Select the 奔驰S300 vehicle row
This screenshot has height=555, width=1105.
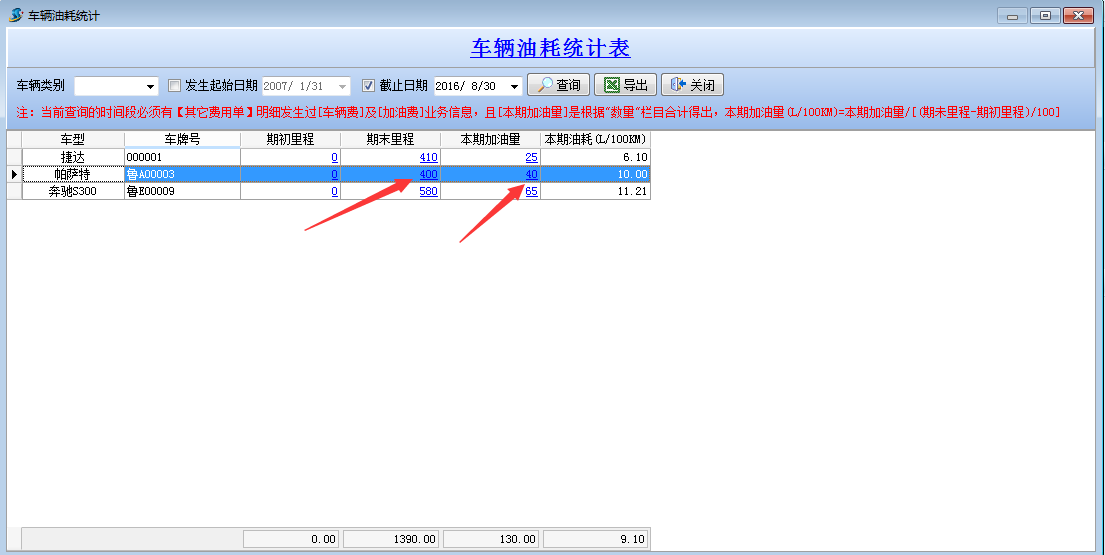pos(73,192)
